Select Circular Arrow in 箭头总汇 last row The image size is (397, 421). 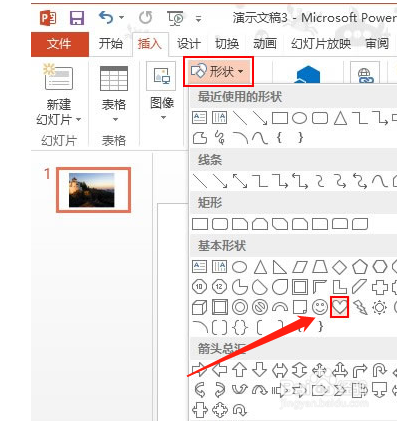(x=239, y=410)
